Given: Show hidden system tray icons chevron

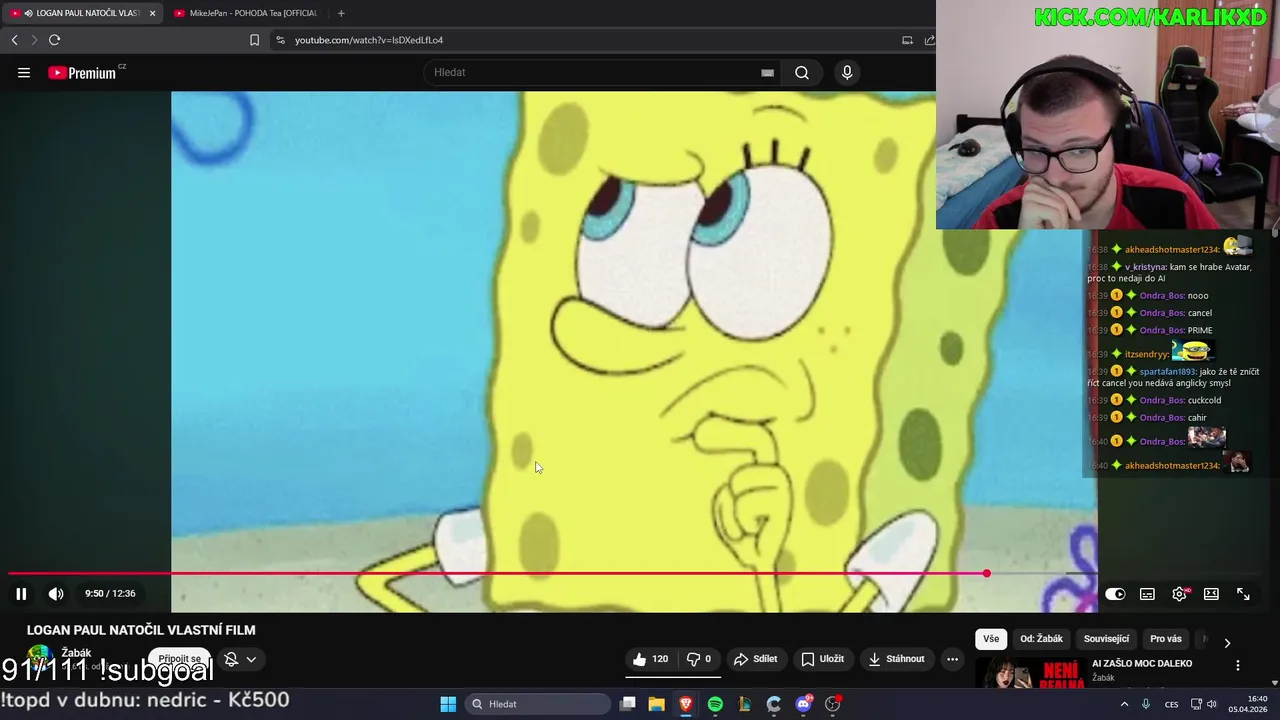Looking at the screenshot, I should [x=1124, y=704].
